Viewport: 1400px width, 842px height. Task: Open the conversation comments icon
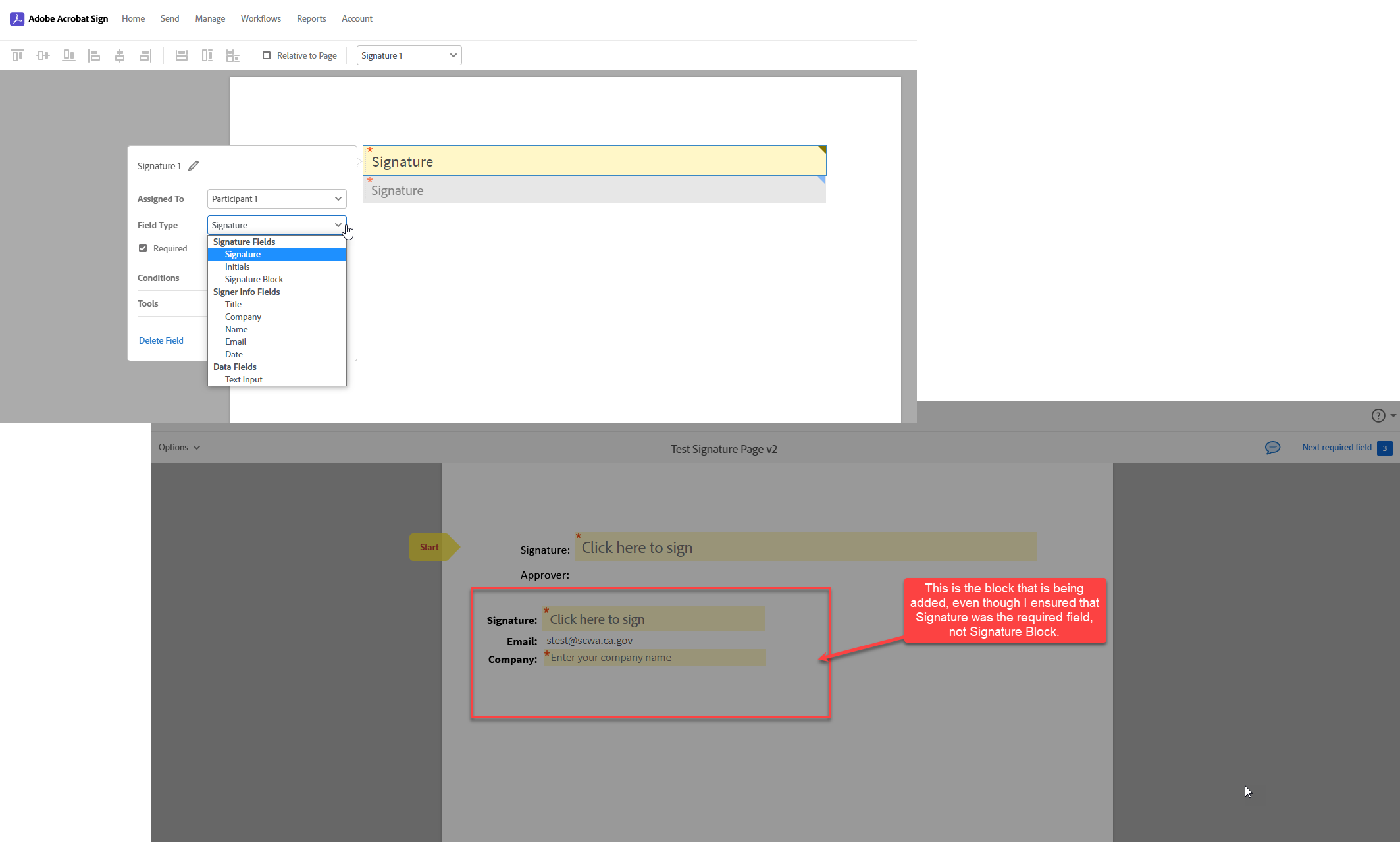pos(1273,447)
